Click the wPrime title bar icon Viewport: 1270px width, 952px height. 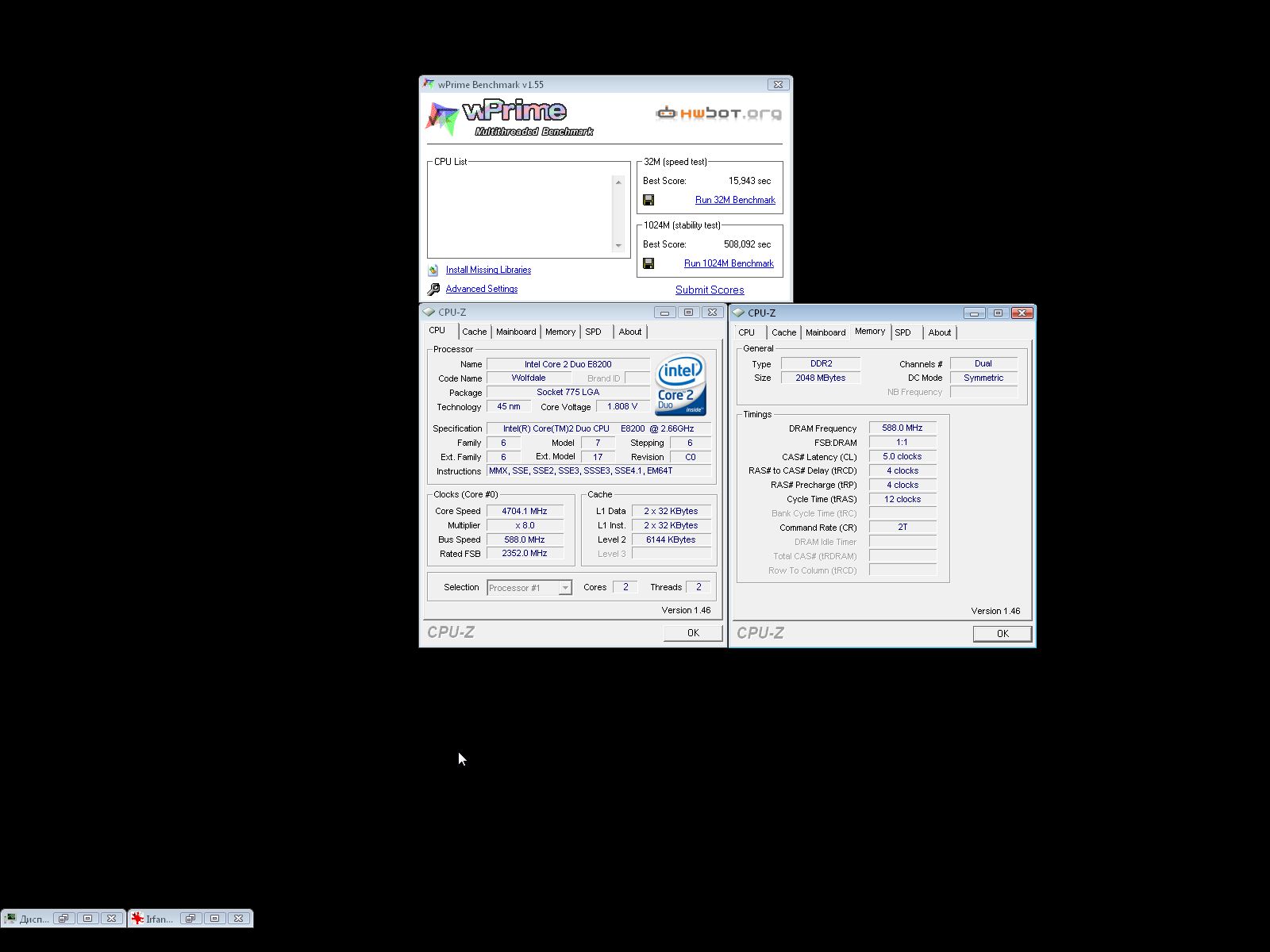429,84
